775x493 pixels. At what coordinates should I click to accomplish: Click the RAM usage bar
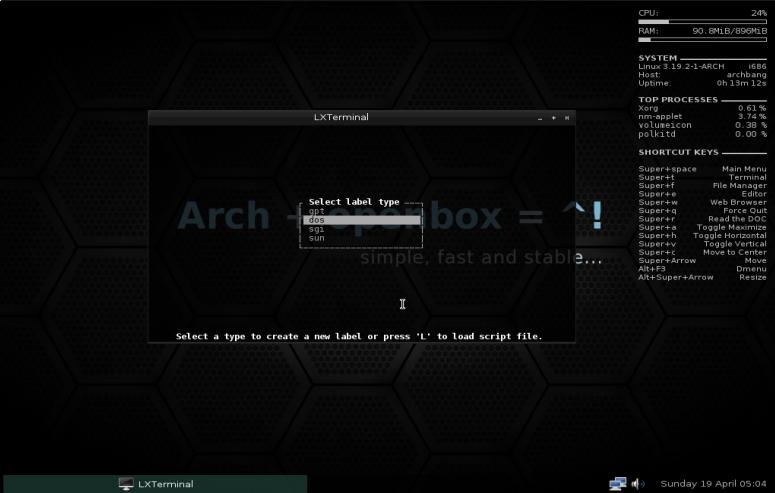tap(702, 40)
